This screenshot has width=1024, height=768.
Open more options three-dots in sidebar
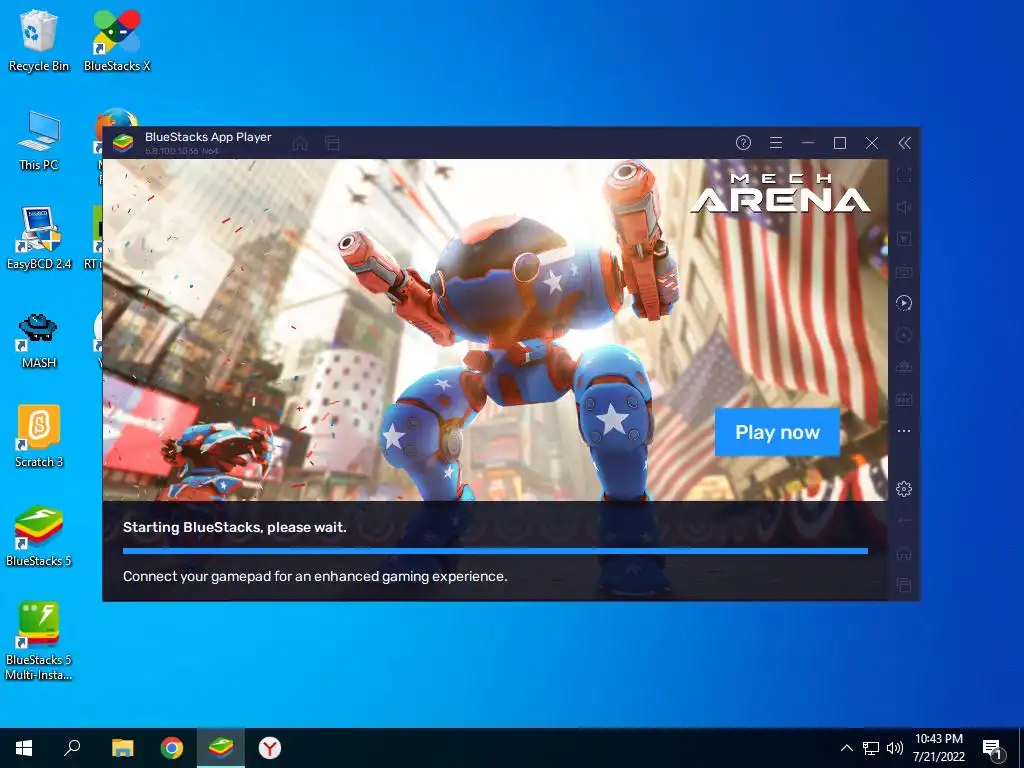tap(904, 431)
